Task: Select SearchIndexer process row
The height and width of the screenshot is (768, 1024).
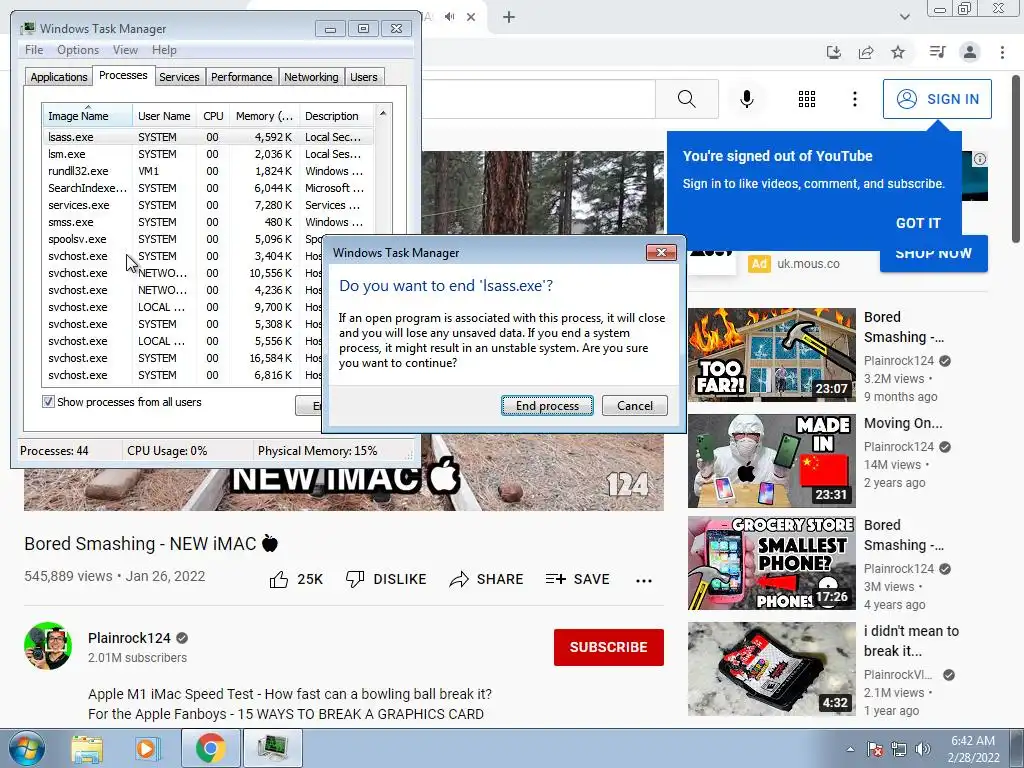Action: pyautogui.click(x=208, y=188)
